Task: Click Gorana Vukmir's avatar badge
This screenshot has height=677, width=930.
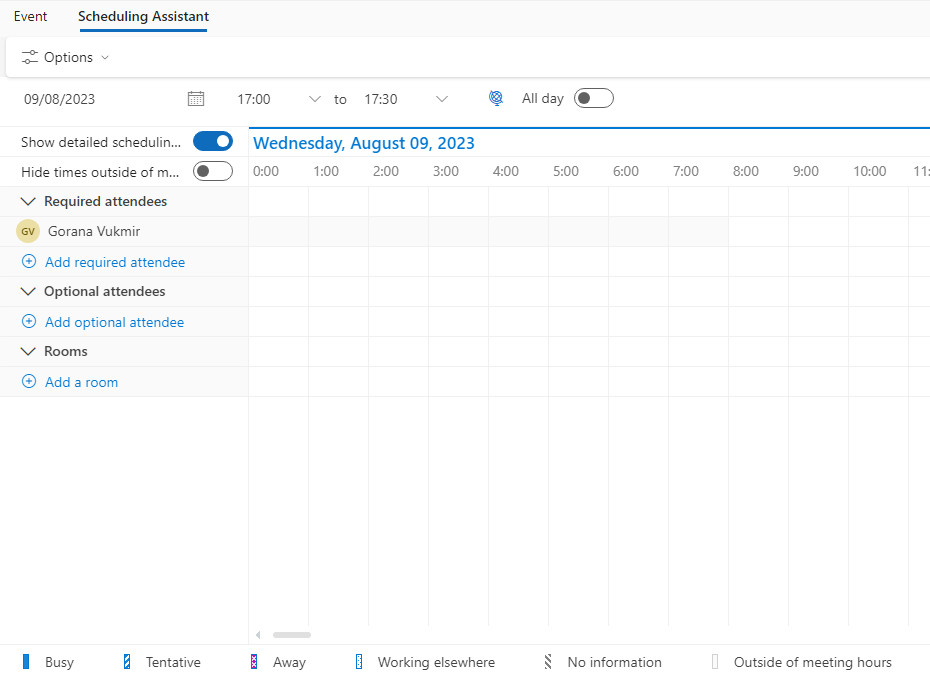Action: pyautogui.click(x=27, y=231)
